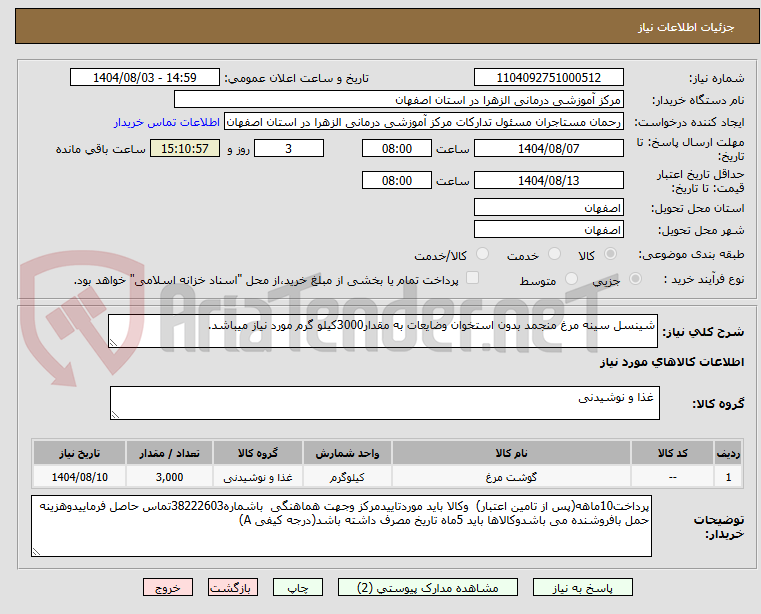Click the ساعت باقی مانده label
Image resolution: width=761 pixels, height=614 pixels.
[100, 149]
